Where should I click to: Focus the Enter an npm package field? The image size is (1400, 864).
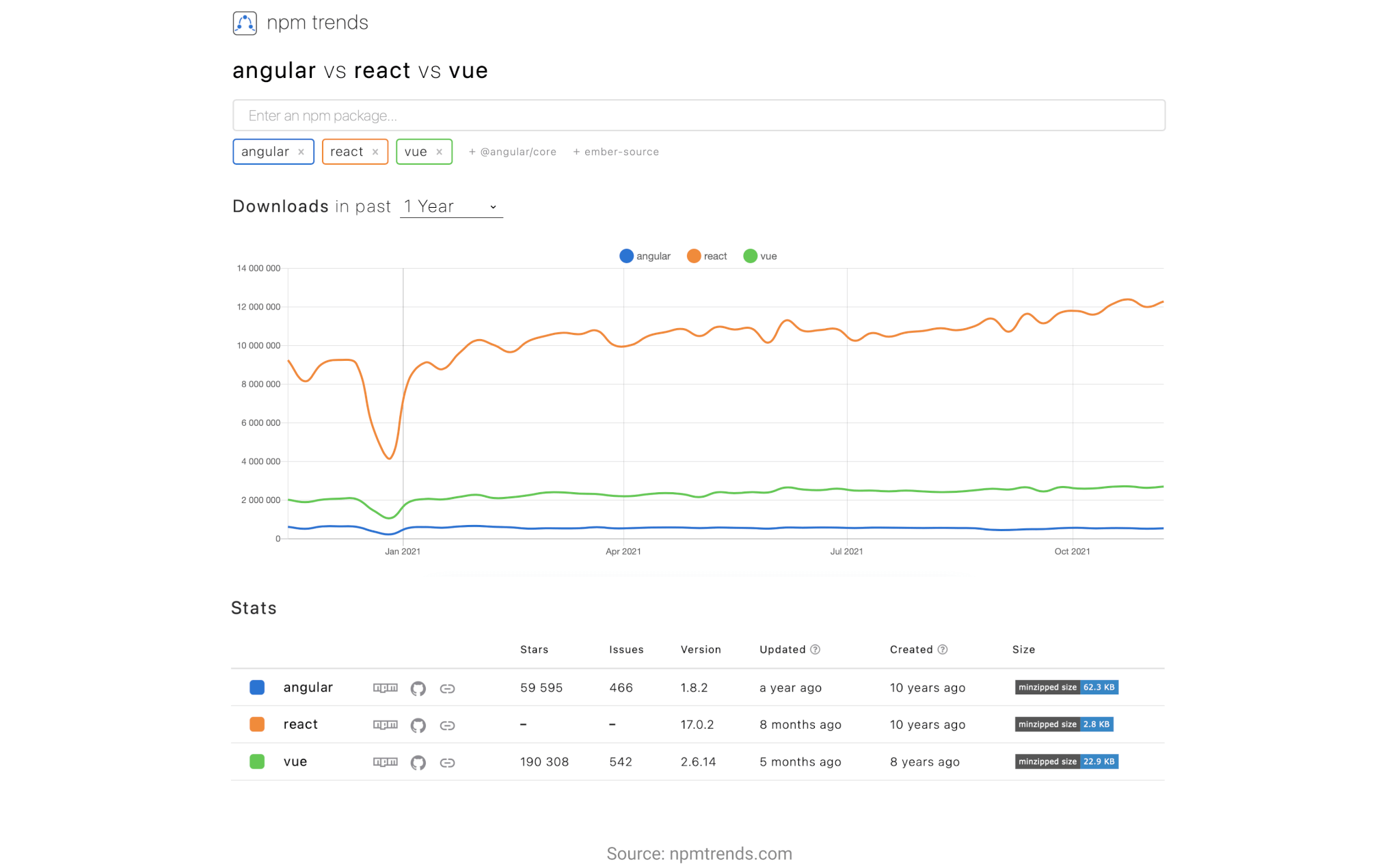[699, 116]
